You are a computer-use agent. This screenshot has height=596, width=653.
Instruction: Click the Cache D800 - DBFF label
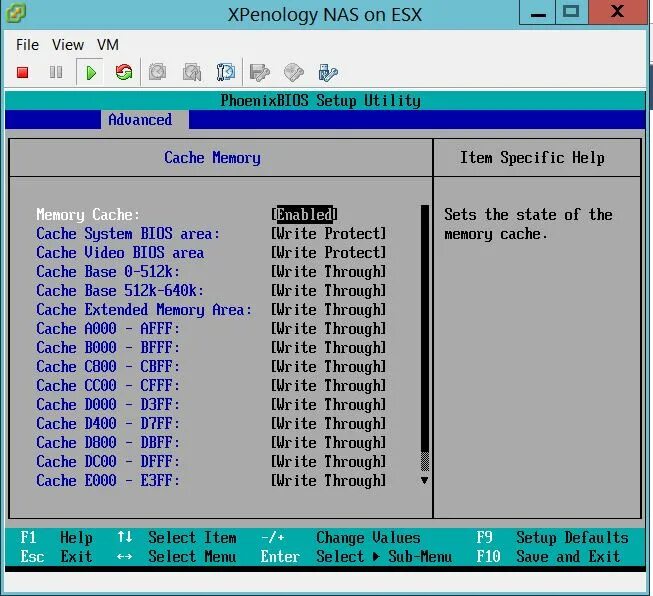click(x=108, y=442)
